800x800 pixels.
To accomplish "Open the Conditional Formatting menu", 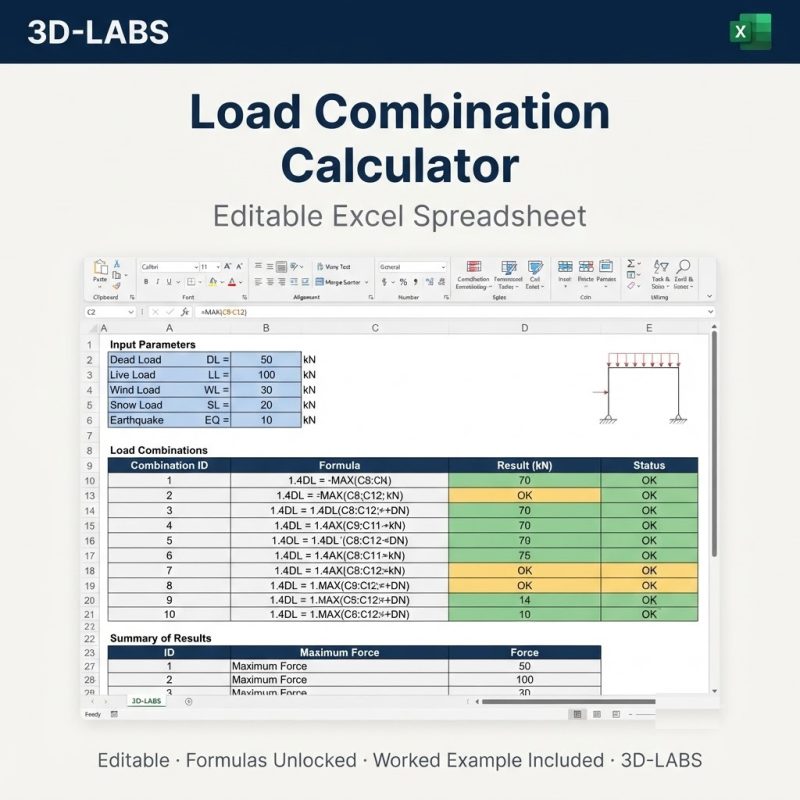I will pos(473,275).
